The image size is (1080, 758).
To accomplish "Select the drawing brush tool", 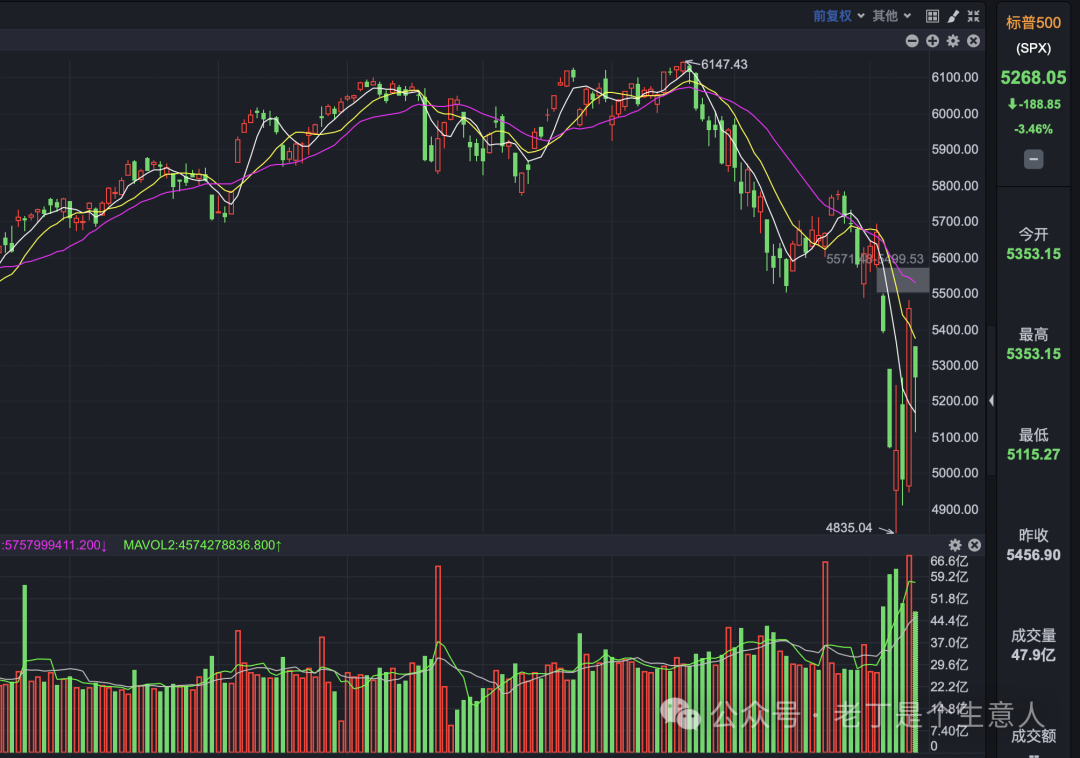I will coord(953,16).
